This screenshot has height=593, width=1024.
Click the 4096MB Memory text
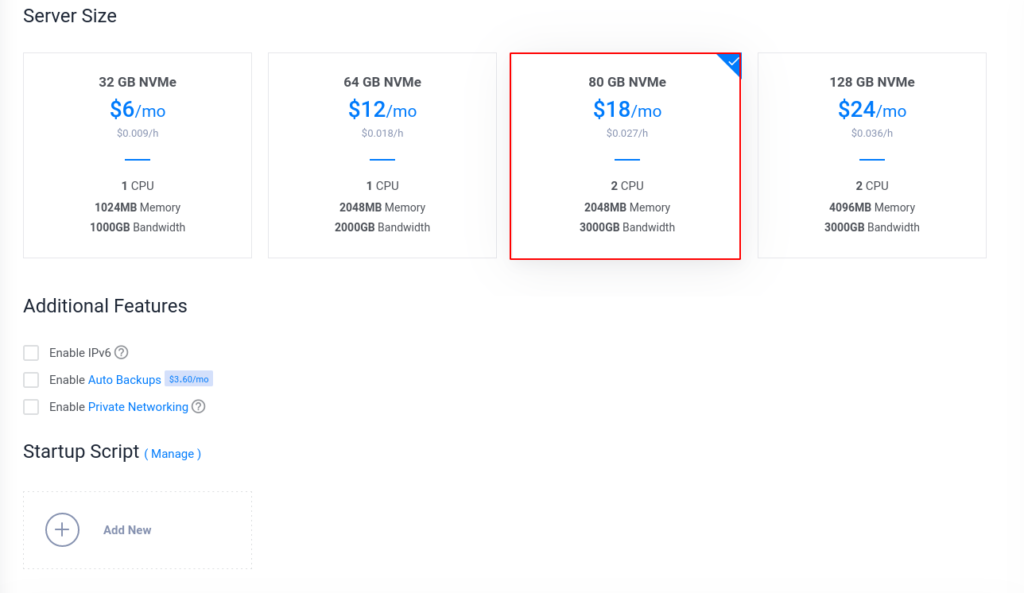(872, 207)
